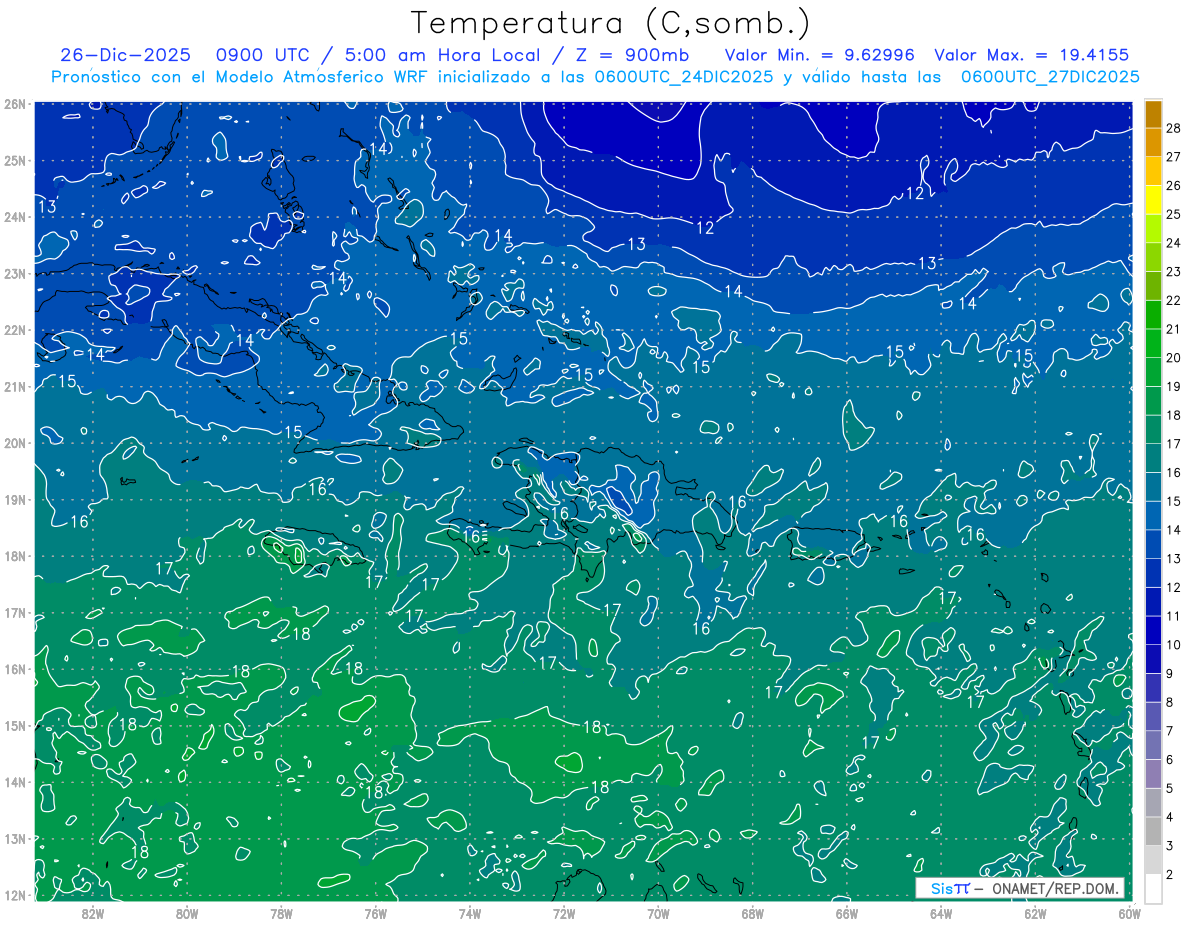Screen dimensions: 1200x927
Task: Click the 'Valor Min. = 9.62996' value
Action: pyautogui.click(x=819, y=54)
